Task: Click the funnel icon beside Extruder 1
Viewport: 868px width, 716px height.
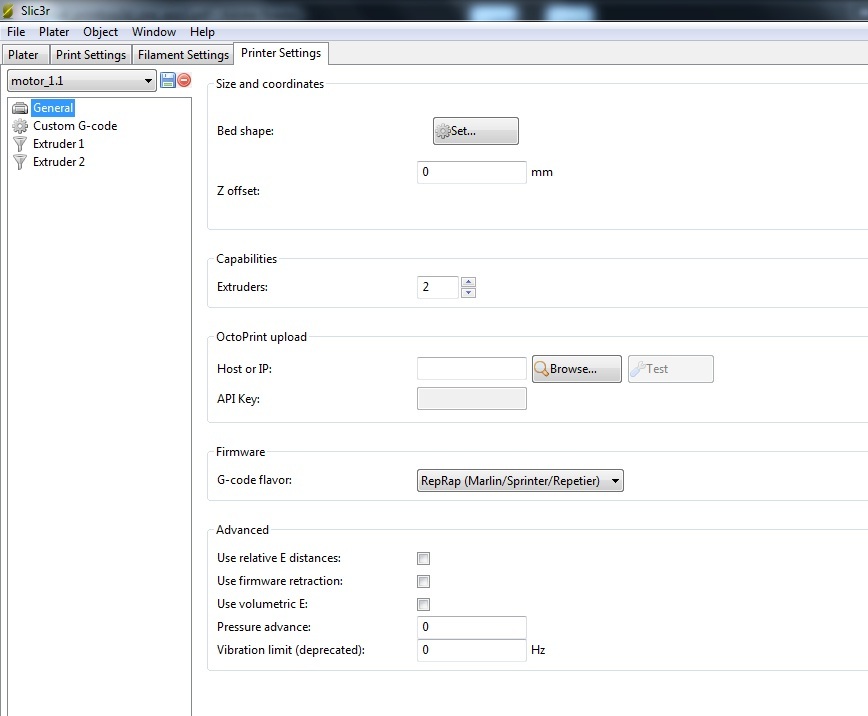Action: pos(20,144)
